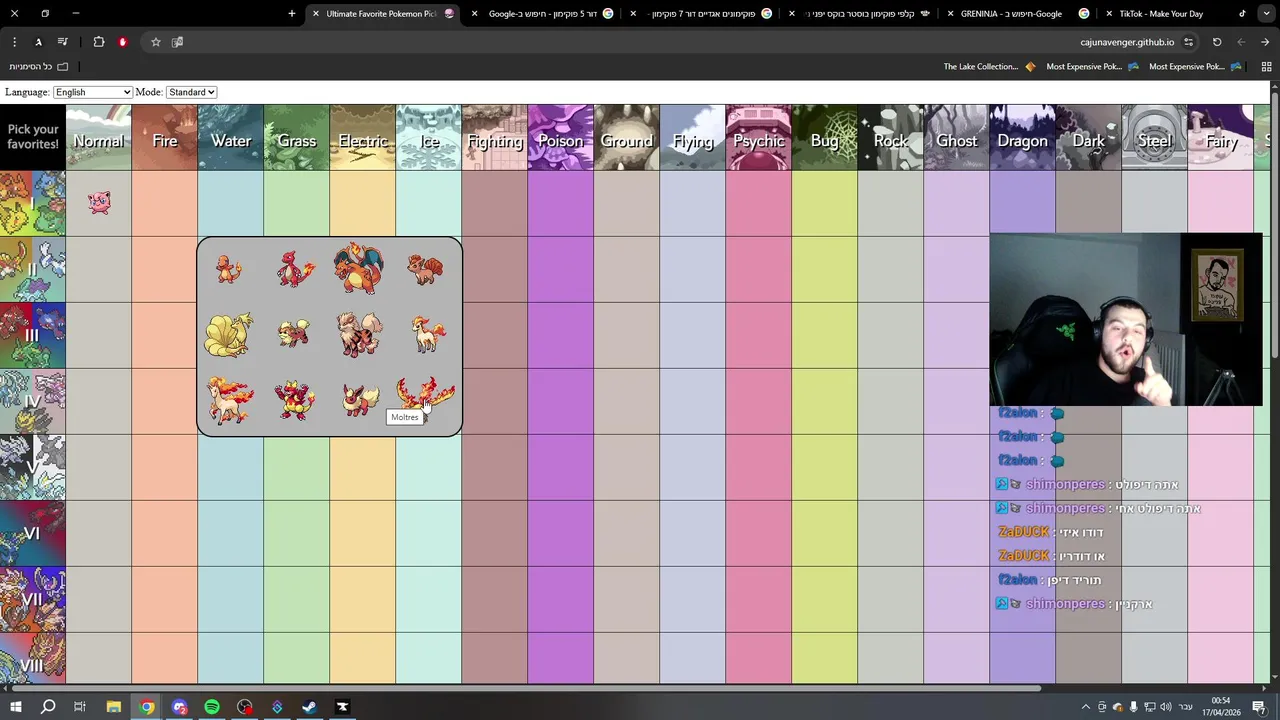Pick Charmander in the Fire picker popup

pyautogui.click(x=229, y=270)
